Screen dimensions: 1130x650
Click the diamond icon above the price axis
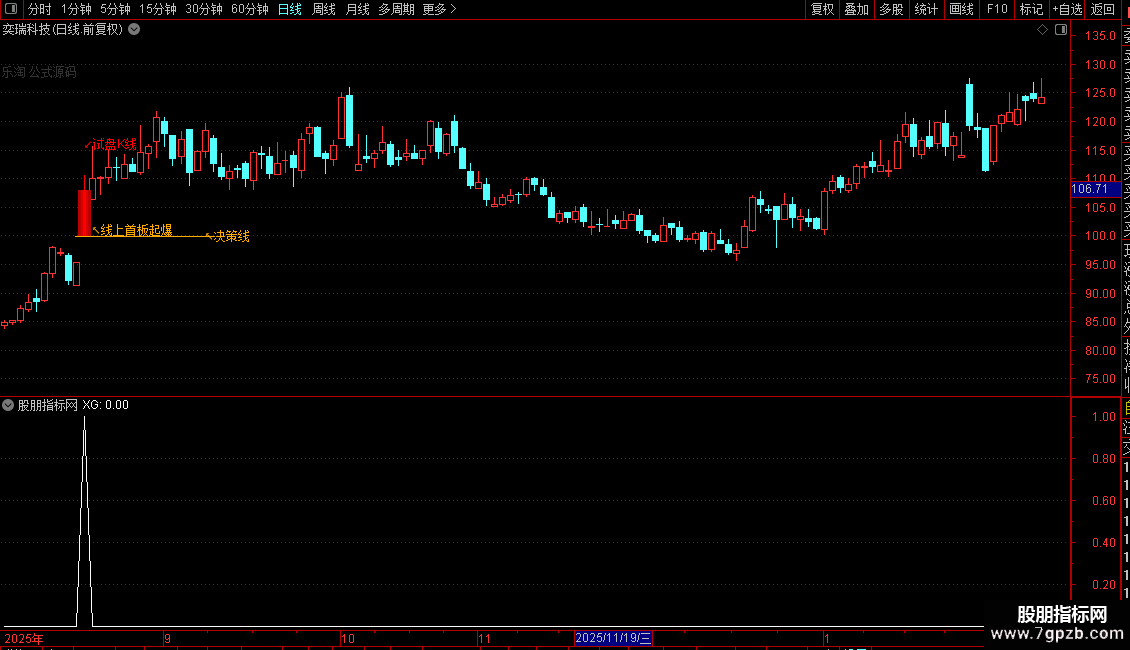point(1042,30)
